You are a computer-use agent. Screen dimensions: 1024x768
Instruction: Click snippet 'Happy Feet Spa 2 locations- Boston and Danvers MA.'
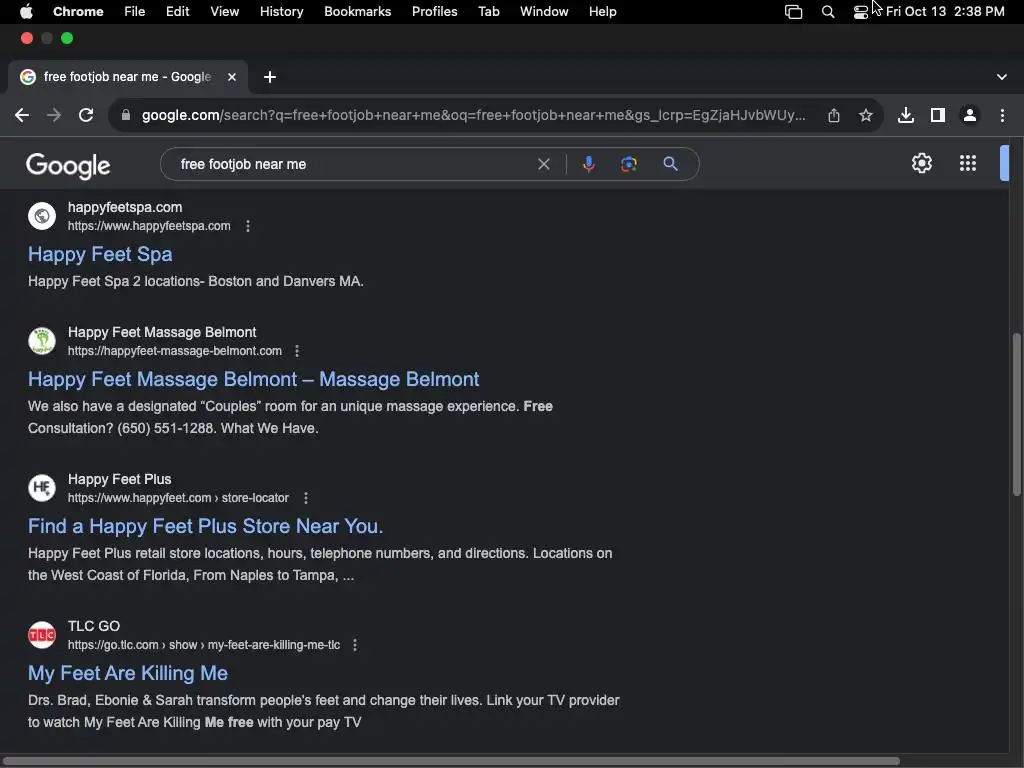click(196, 281)
